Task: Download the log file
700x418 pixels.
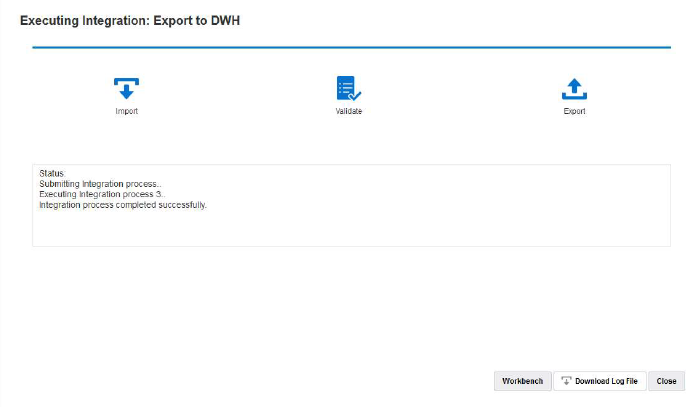Action: (600, 381)
